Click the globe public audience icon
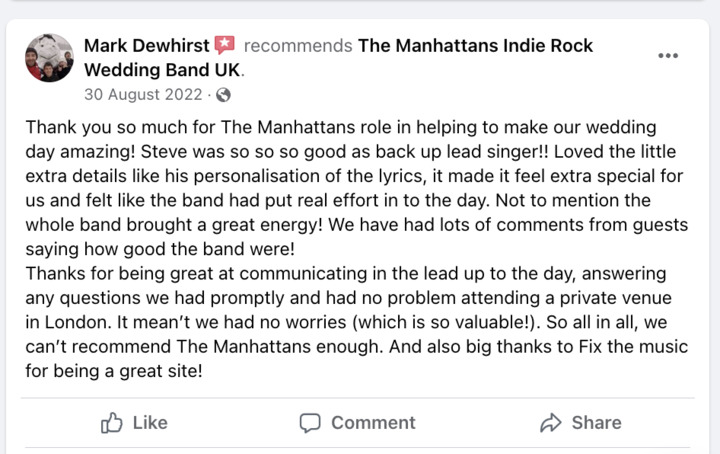720x454 pixels. click(x=223, y=95)
